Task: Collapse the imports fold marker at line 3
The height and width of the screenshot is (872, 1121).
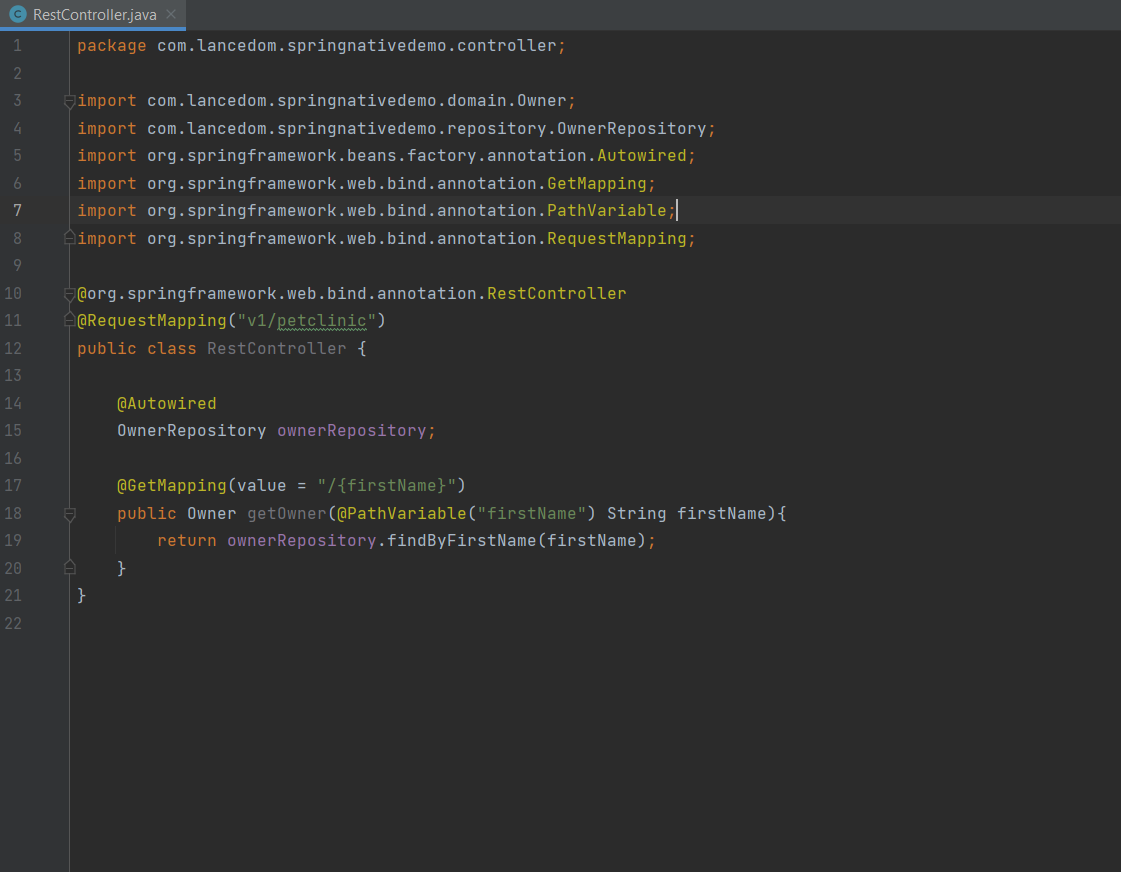Action: [69, 101]
